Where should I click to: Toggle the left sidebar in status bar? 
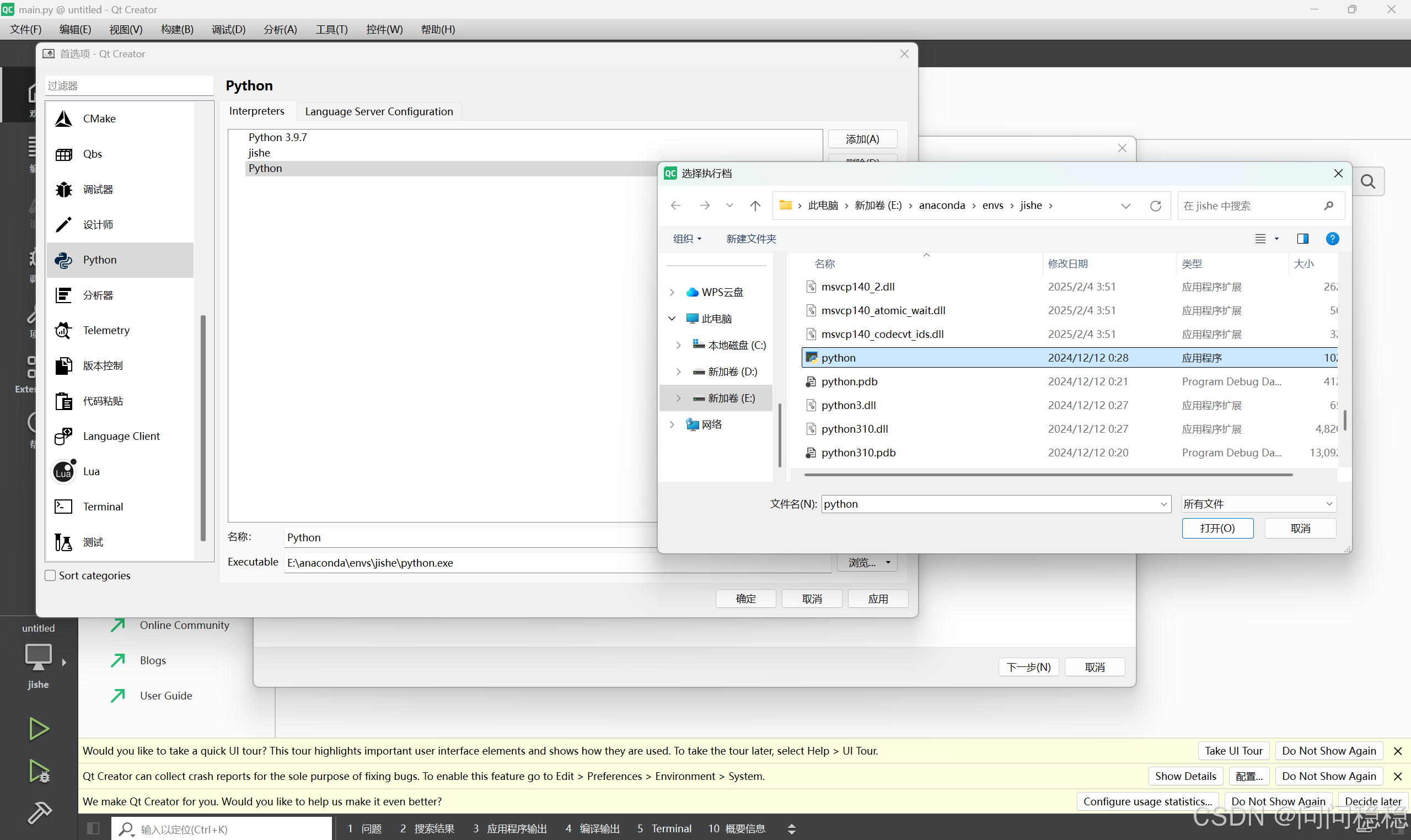93,828
